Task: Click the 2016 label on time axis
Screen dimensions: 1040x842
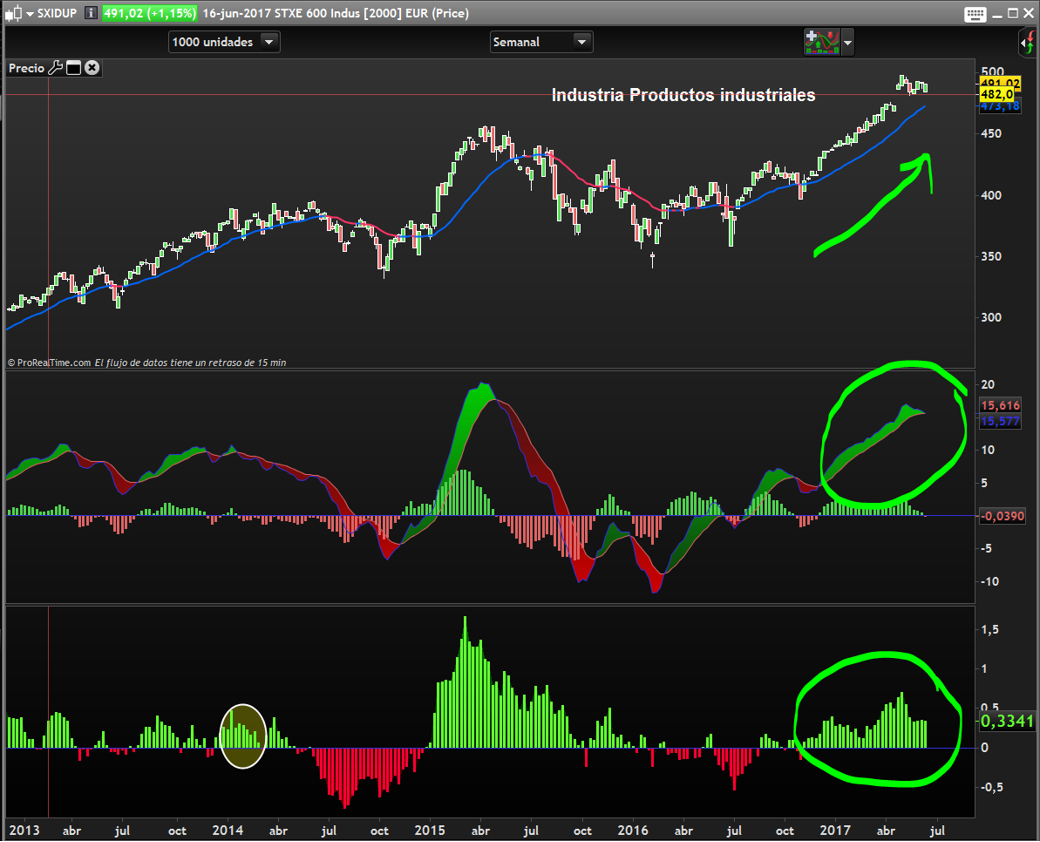Action: (633, 830)
